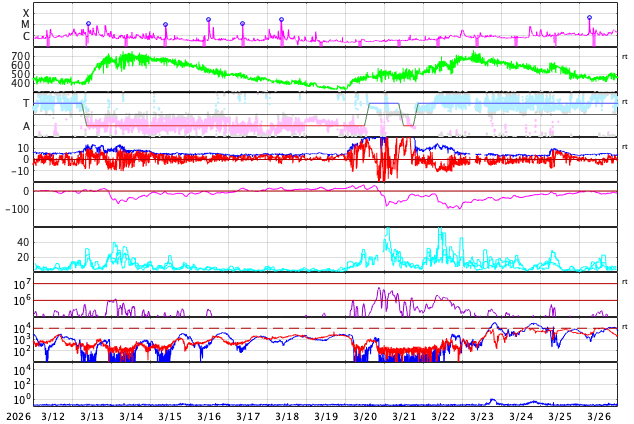Click the flare marker circle near 3/16
The height and width of the screenshot is (424, 634).
click(x=208, y=20)
